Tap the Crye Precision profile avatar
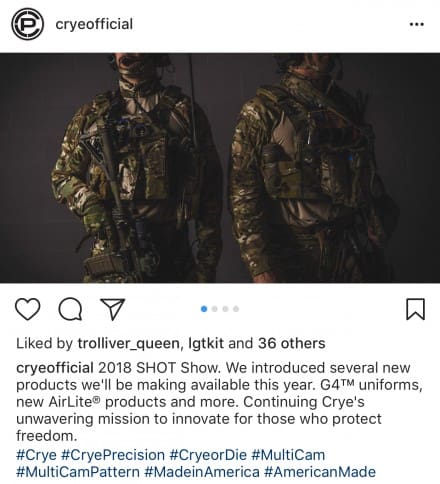The width and height of the screenshot is (440, 484). (x=27, y=24)
